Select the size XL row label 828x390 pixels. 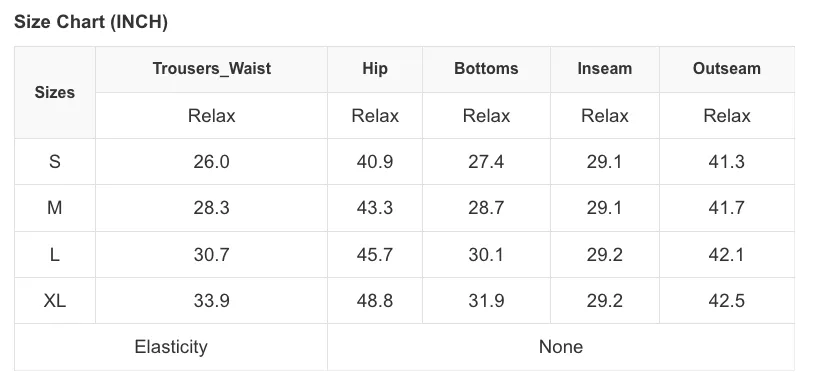[55, 301]
